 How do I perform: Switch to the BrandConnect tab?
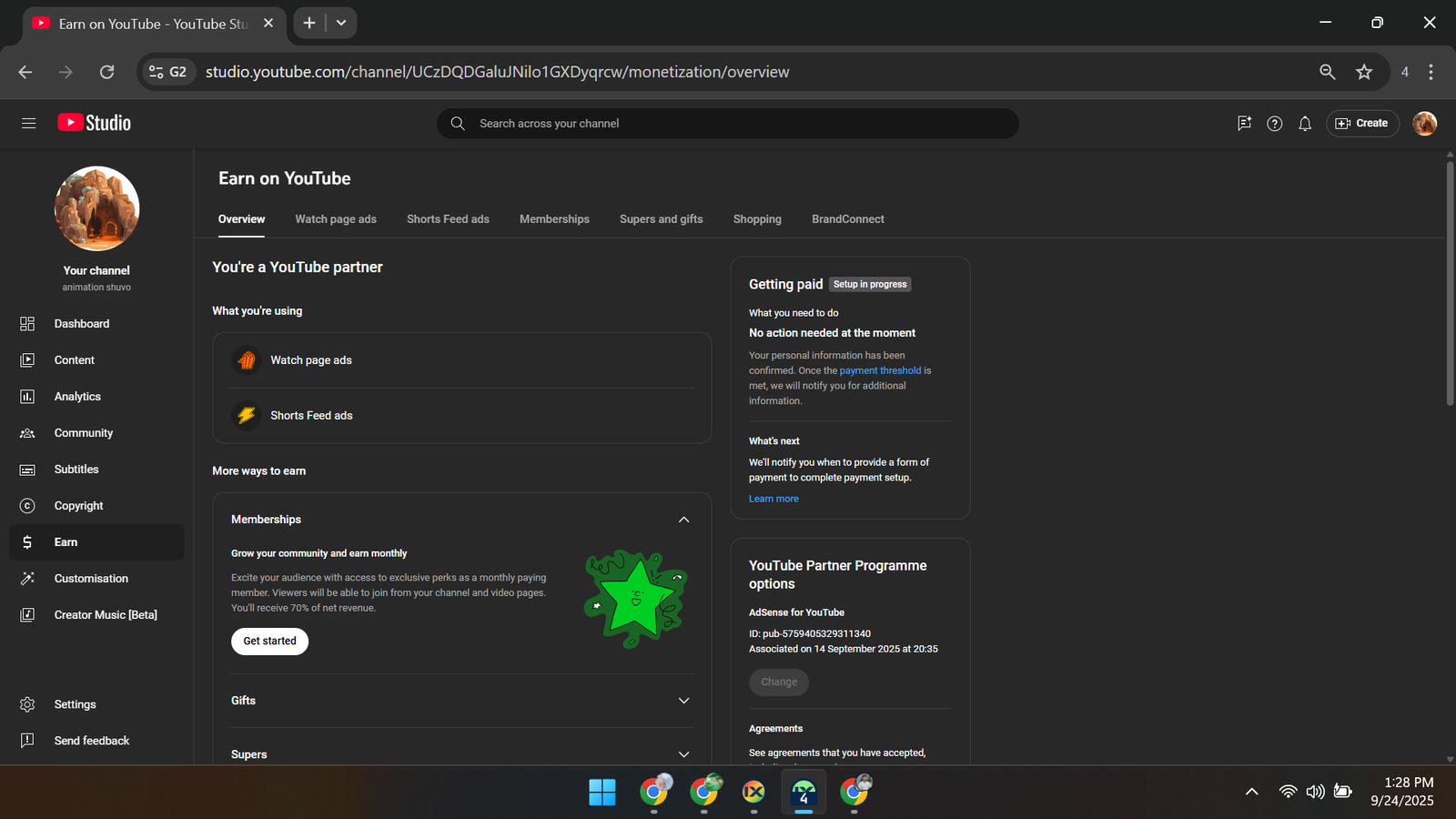pos(847,219)
